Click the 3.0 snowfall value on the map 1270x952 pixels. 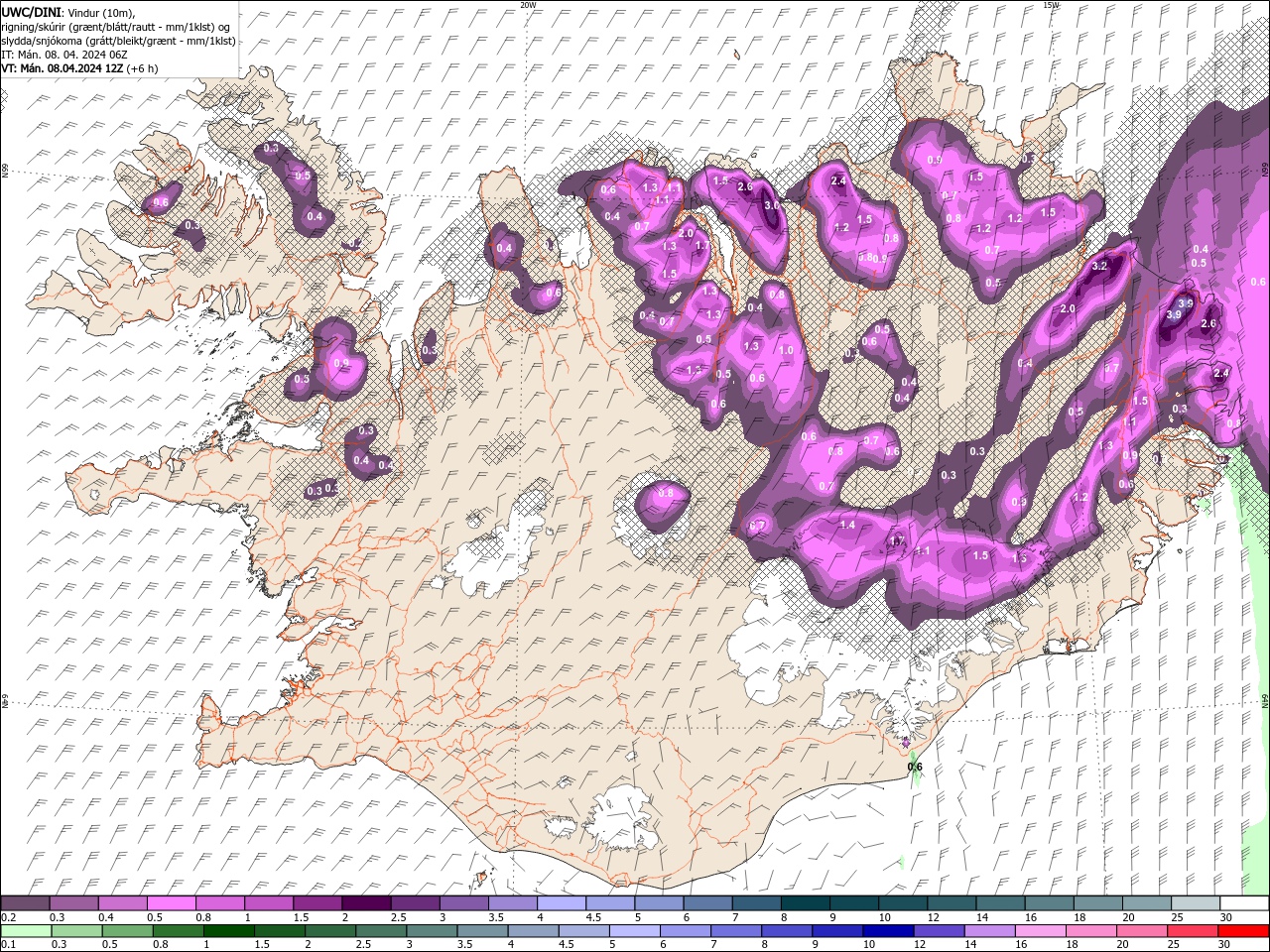click(x=772, y=205)
